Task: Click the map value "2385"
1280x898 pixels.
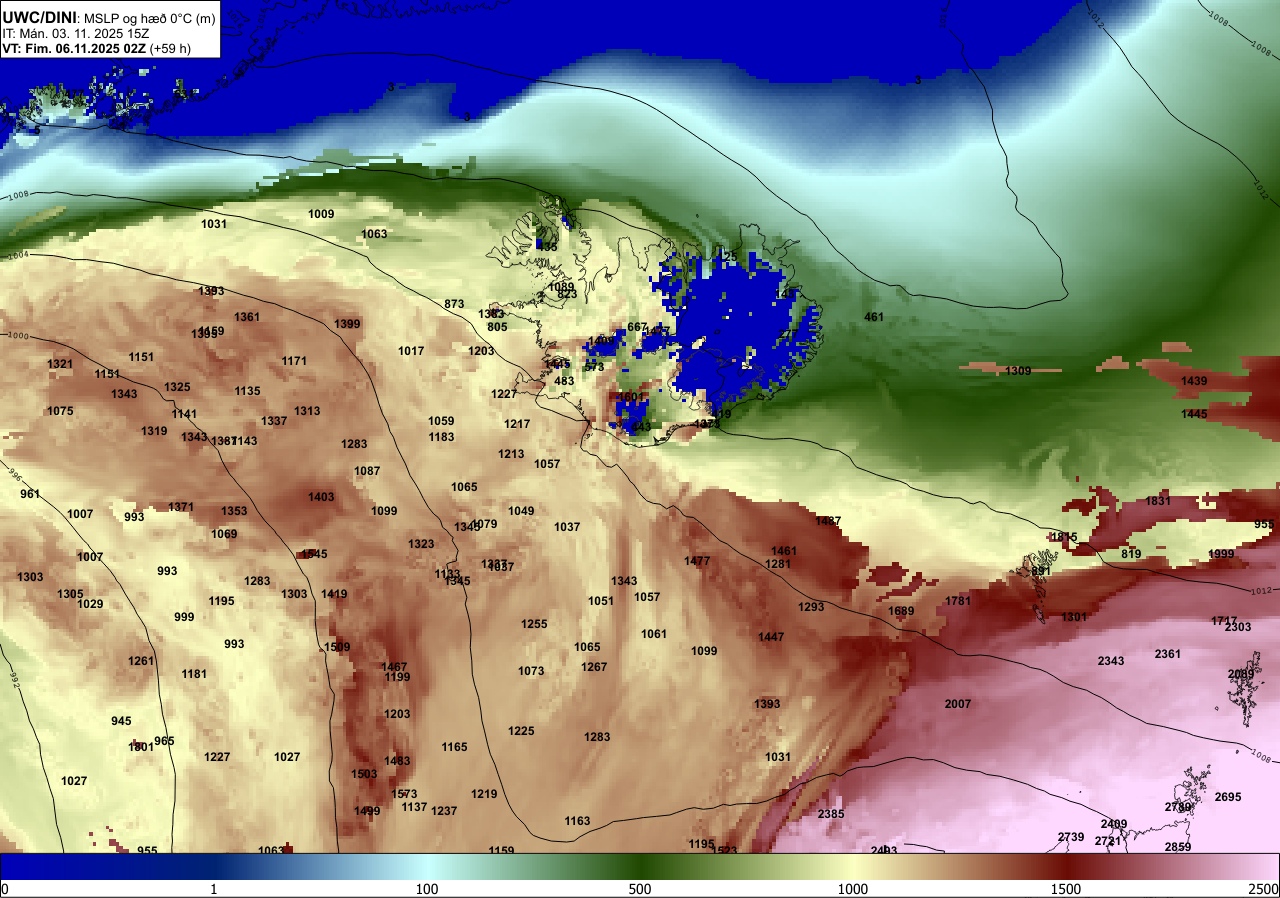Action: [x=831, y=814]
